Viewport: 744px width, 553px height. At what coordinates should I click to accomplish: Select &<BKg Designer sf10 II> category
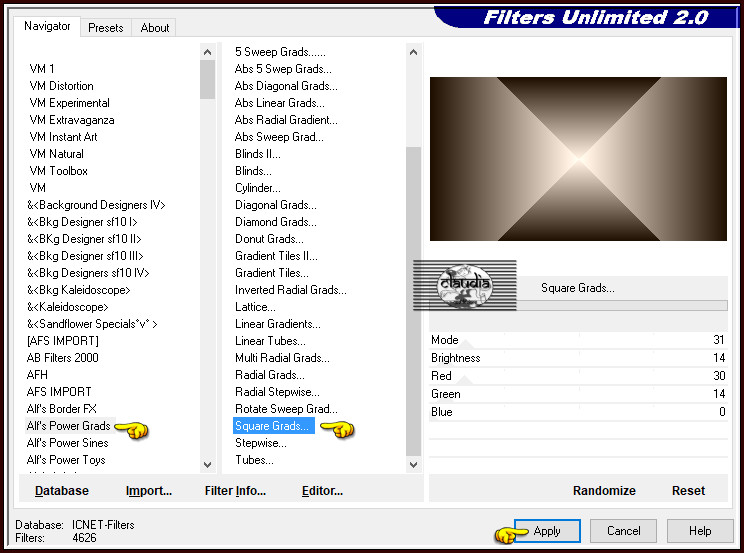click(84, 239)
